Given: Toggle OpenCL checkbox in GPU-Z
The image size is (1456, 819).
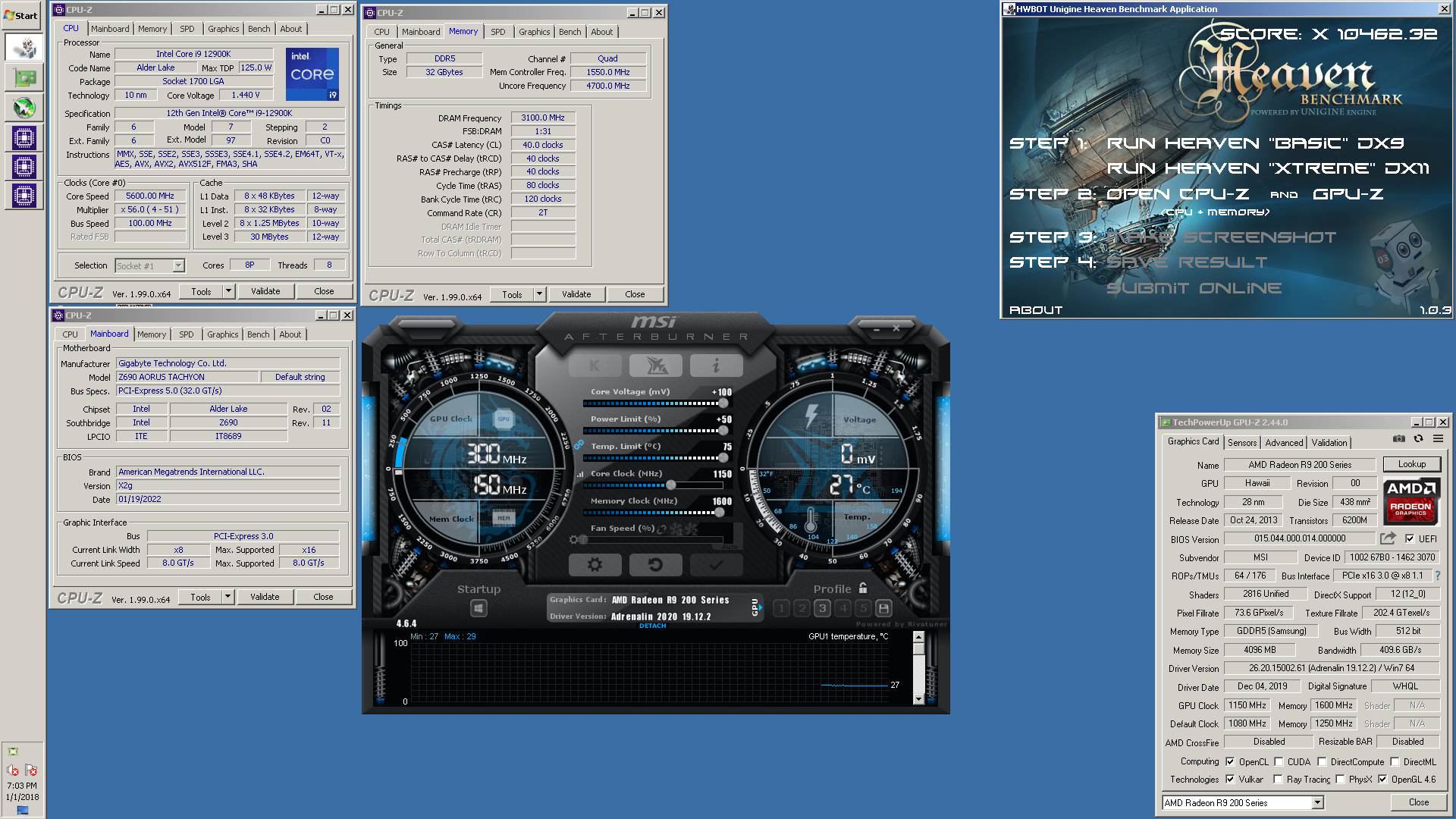Looking at the screenshot, I should pyautogui.click(x=1230, y=761).
